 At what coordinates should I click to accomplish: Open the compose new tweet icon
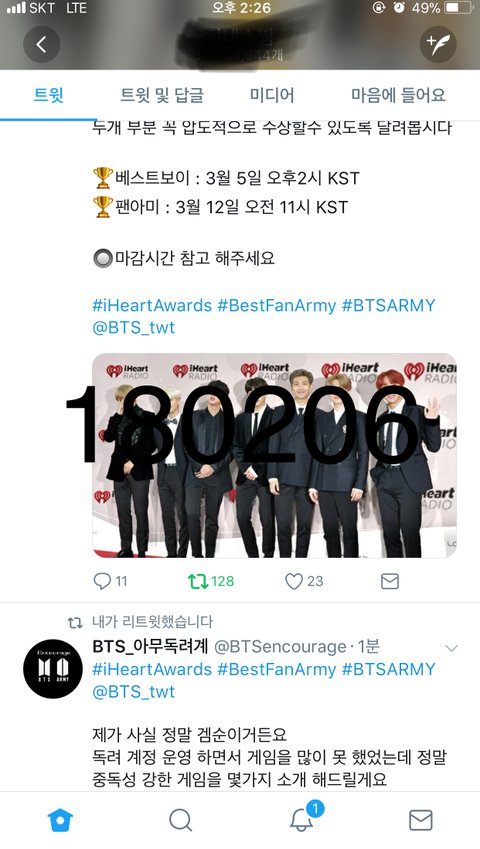(x=438, y=44)
